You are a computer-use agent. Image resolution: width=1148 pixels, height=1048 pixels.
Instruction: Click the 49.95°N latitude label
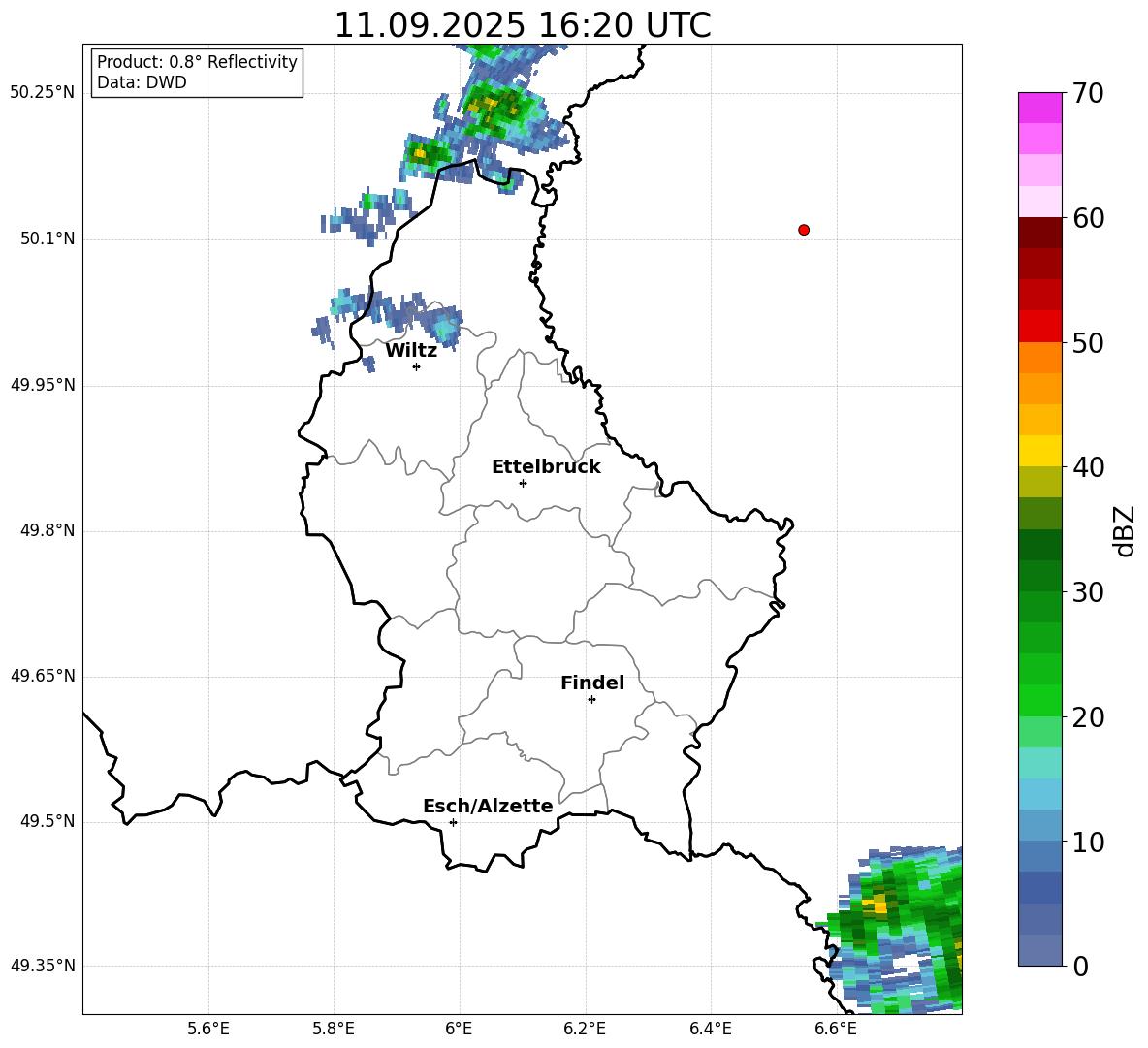pyautogui.click(x=43, y=385)
